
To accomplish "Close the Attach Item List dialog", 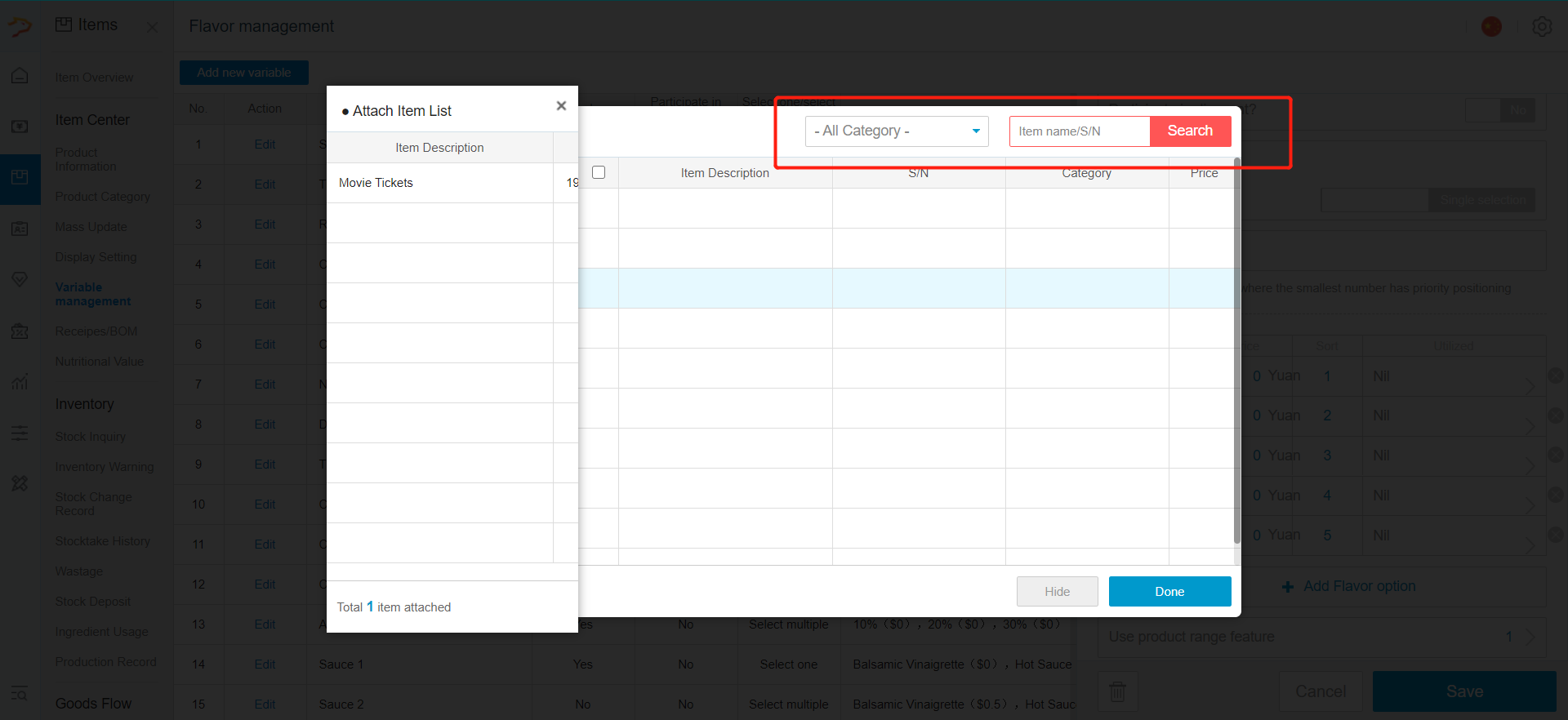I will 561,105.
